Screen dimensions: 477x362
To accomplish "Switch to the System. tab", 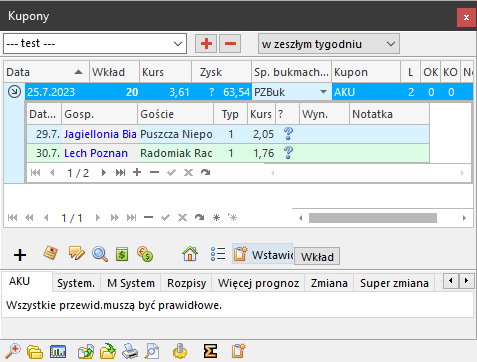I will pos(76,283).
